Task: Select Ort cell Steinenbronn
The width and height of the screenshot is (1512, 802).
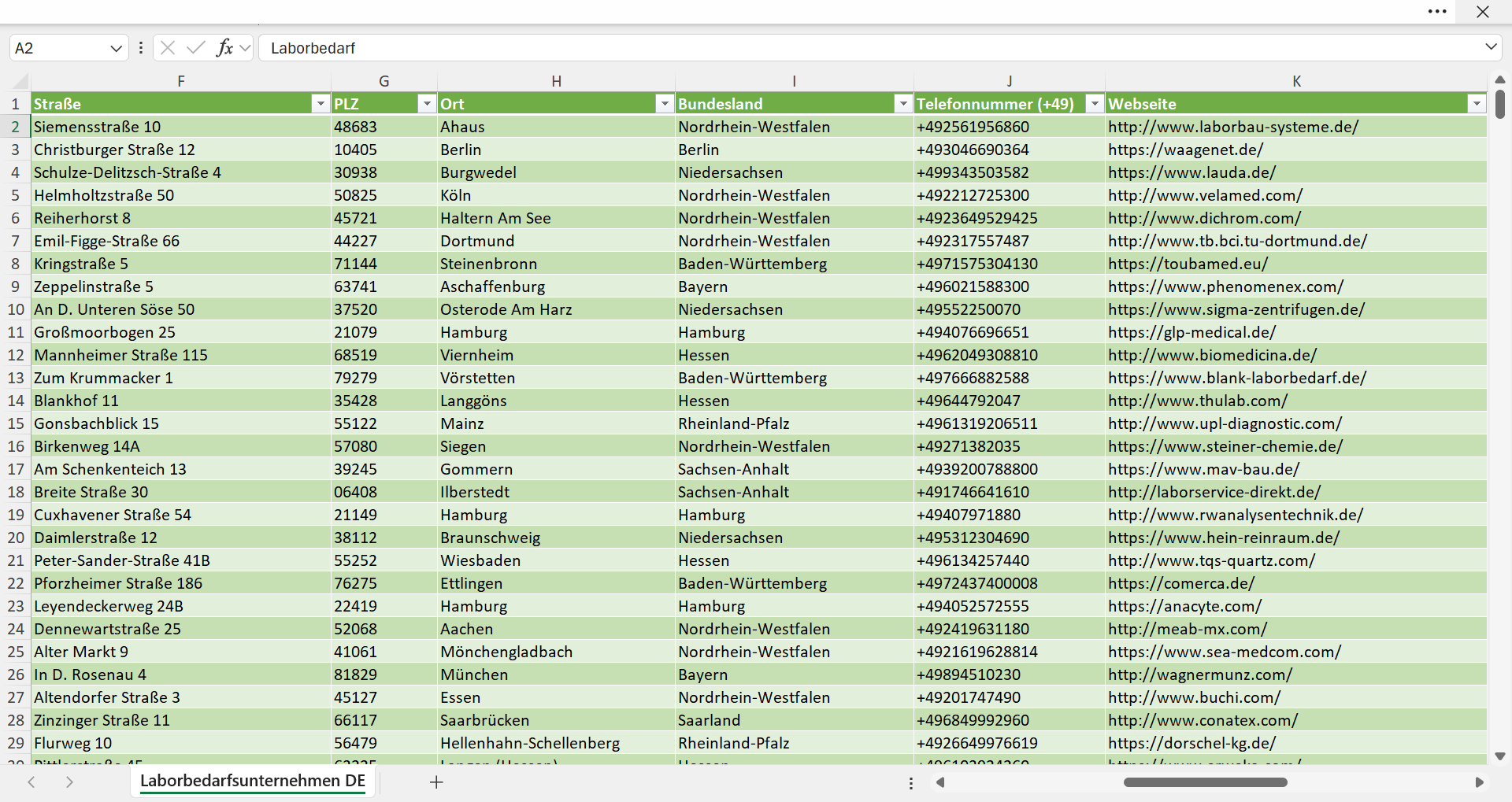Action: (556, 264)
